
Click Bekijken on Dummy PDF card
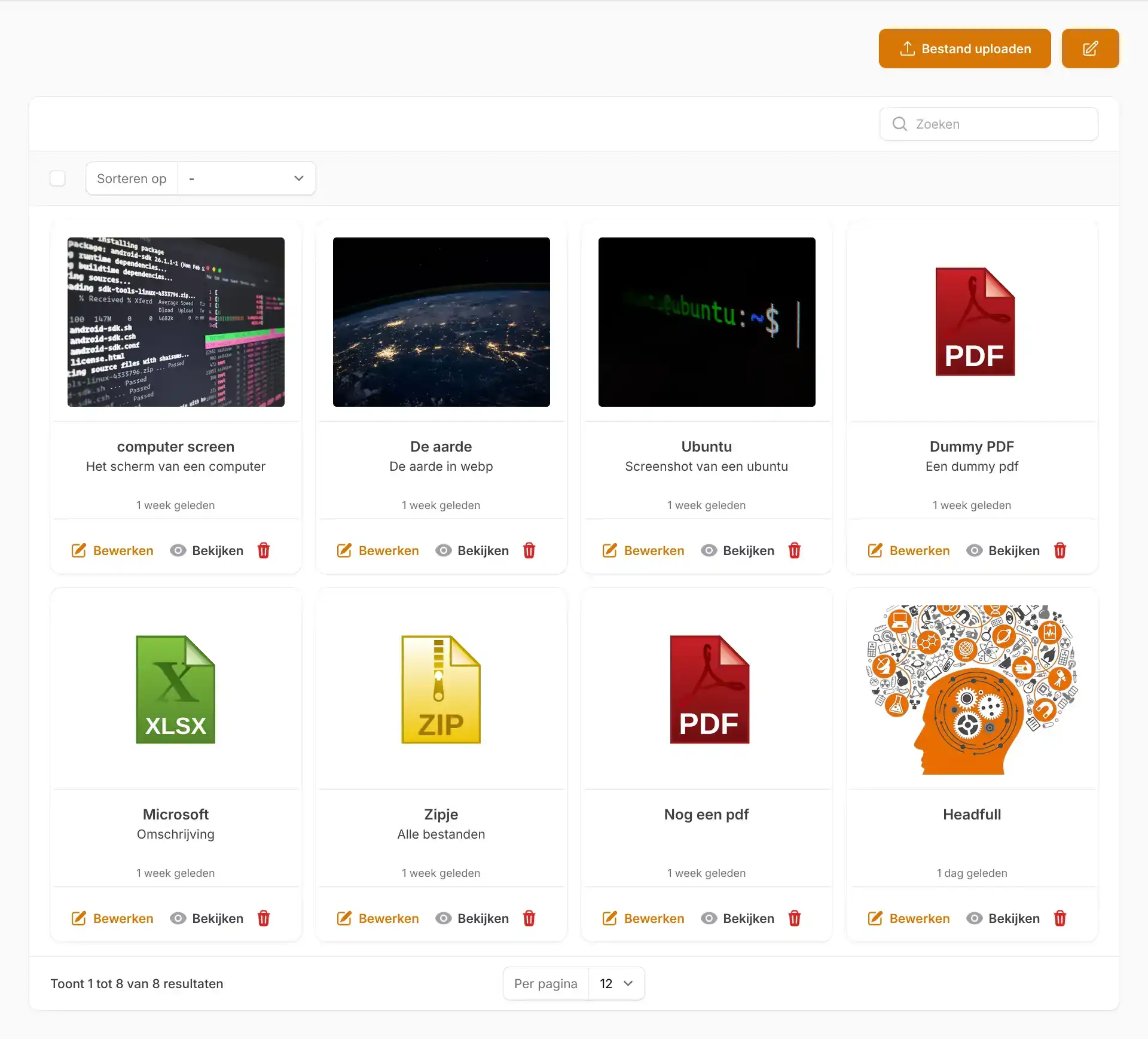[1003, 550]
